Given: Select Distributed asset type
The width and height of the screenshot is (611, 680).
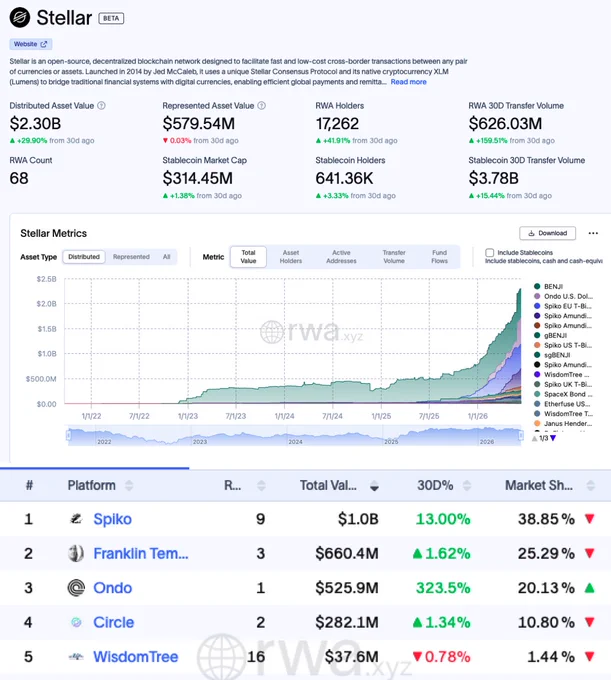Looking at the screenshot, I should point(84,257).
